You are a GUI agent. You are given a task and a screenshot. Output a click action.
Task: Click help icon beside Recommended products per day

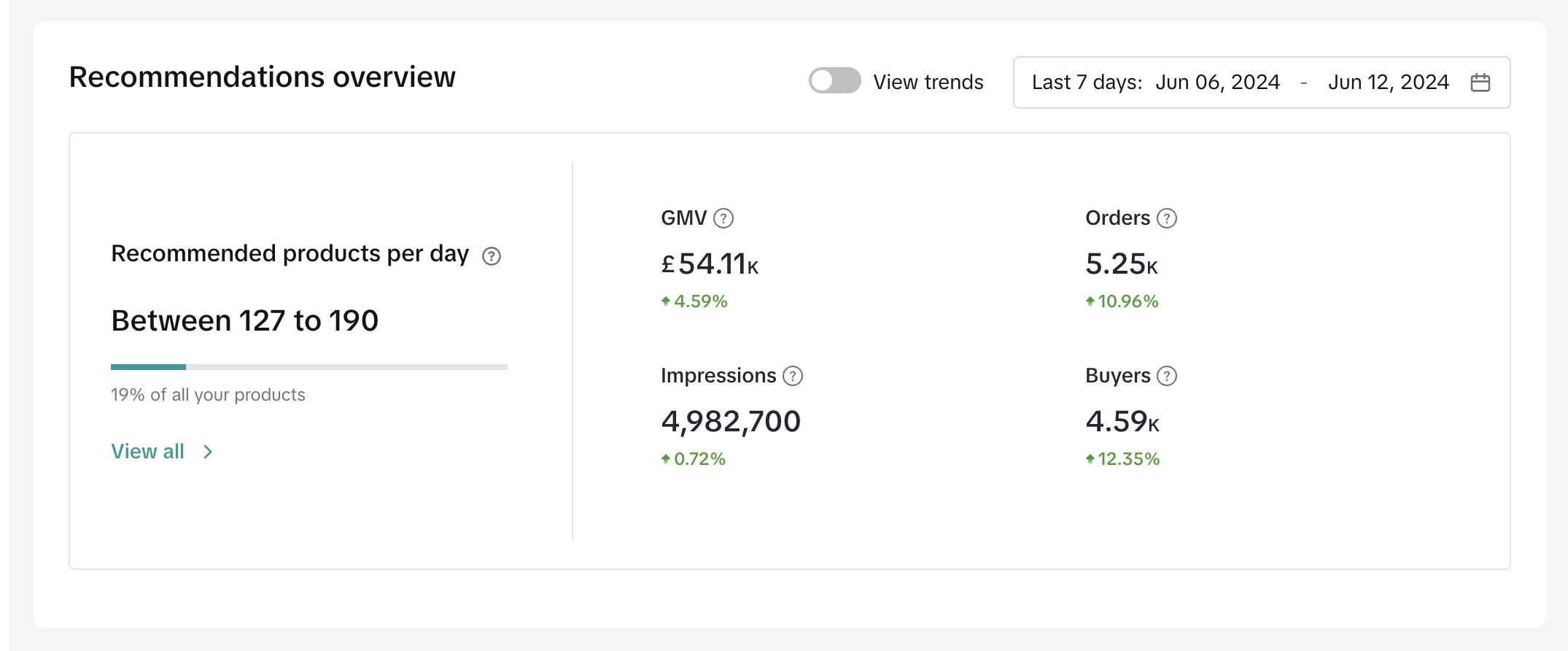coord(492,256)
